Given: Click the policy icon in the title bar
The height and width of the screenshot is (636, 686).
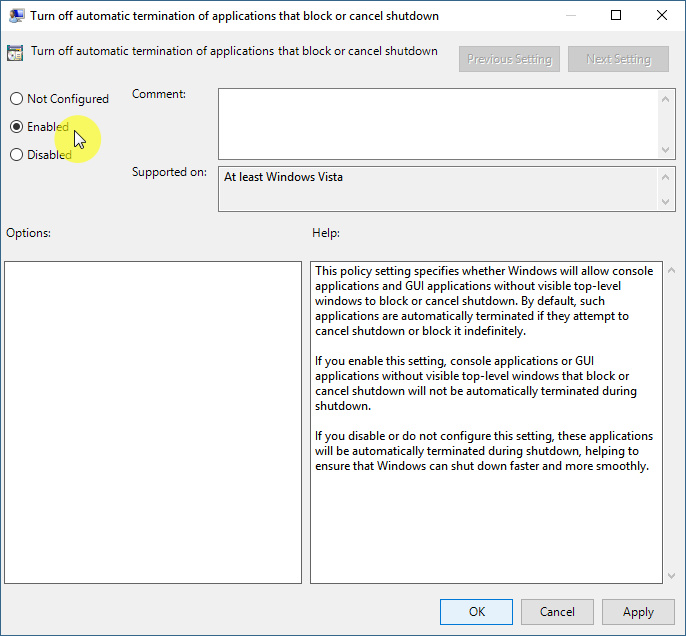Looking at the screenshot, I should 17,16.
